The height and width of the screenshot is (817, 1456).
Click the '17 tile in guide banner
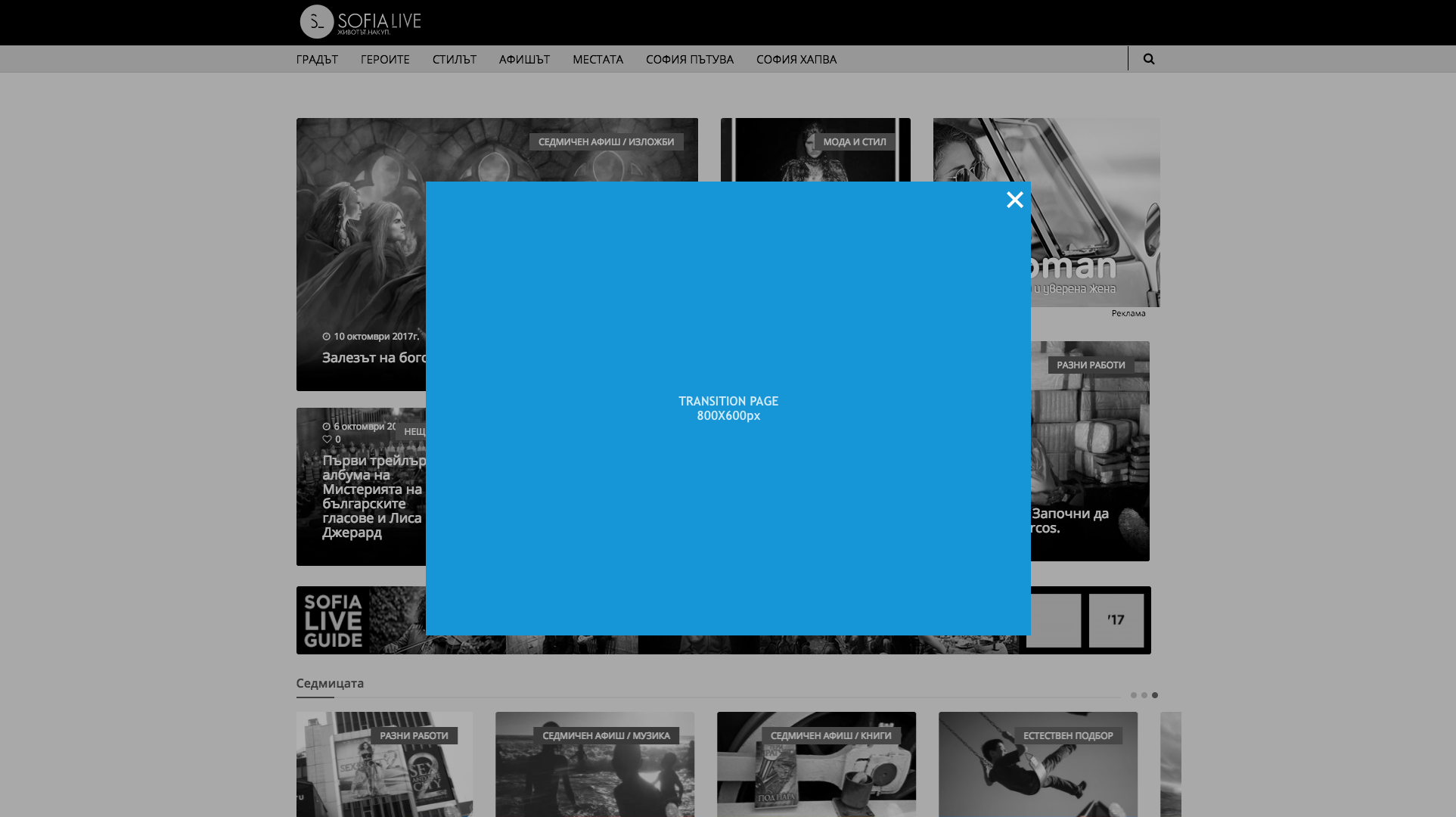(x=1116, y=620)
